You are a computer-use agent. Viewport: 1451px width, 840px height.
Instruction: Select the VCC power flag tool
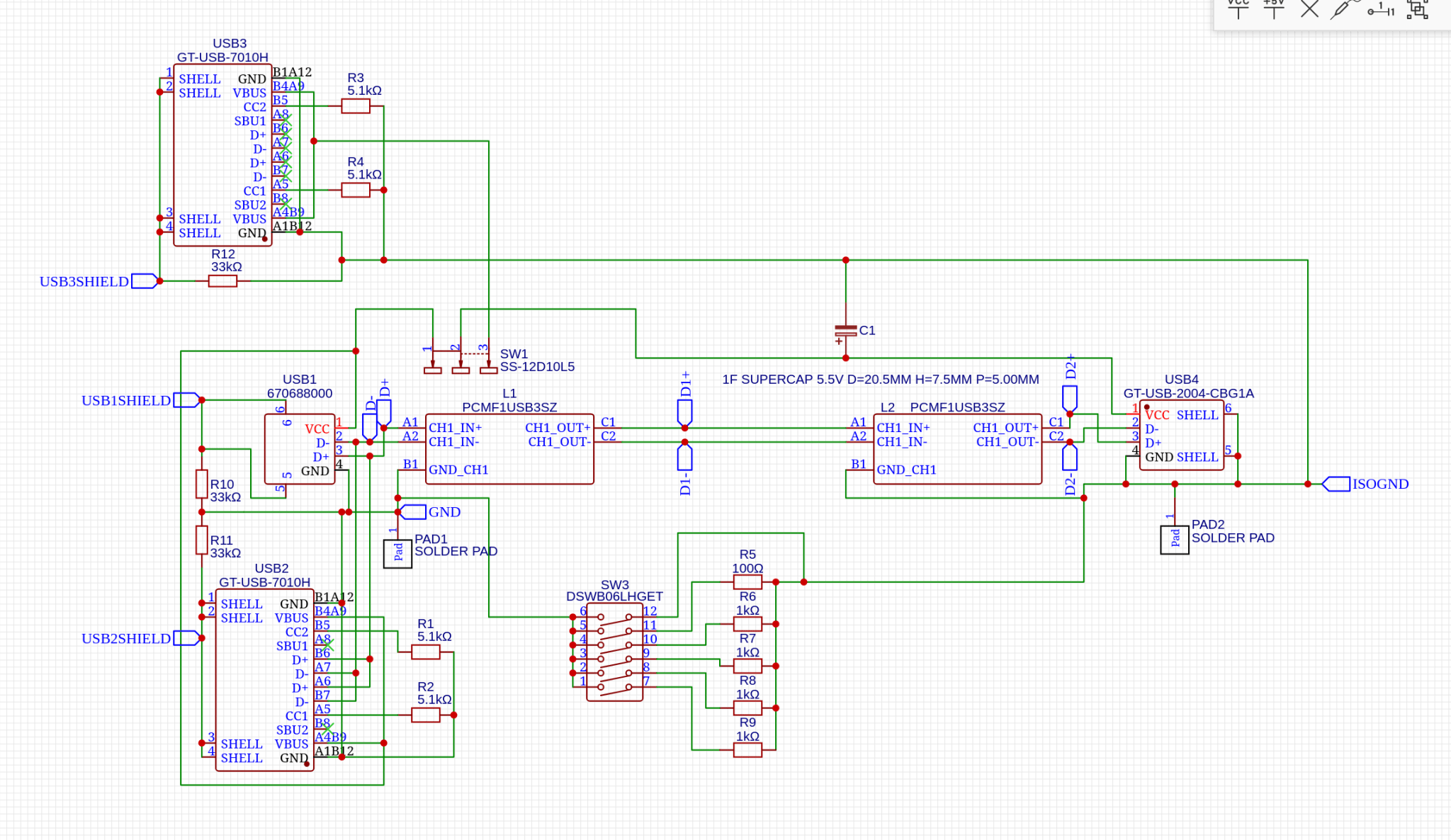[x=1238, y=8]
